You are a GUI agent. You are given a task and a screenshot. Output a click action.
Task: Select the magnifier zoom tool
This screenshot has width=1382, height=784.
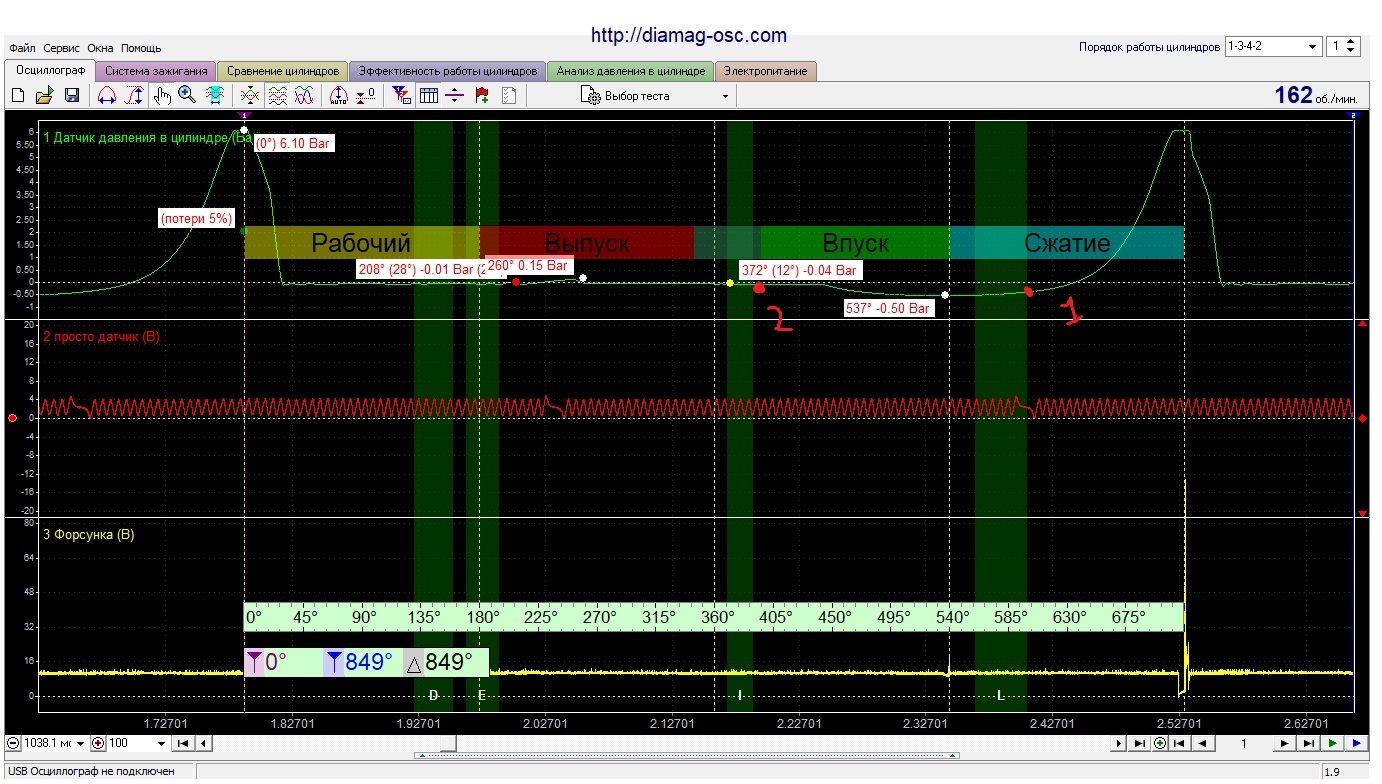tap(187, 96)
